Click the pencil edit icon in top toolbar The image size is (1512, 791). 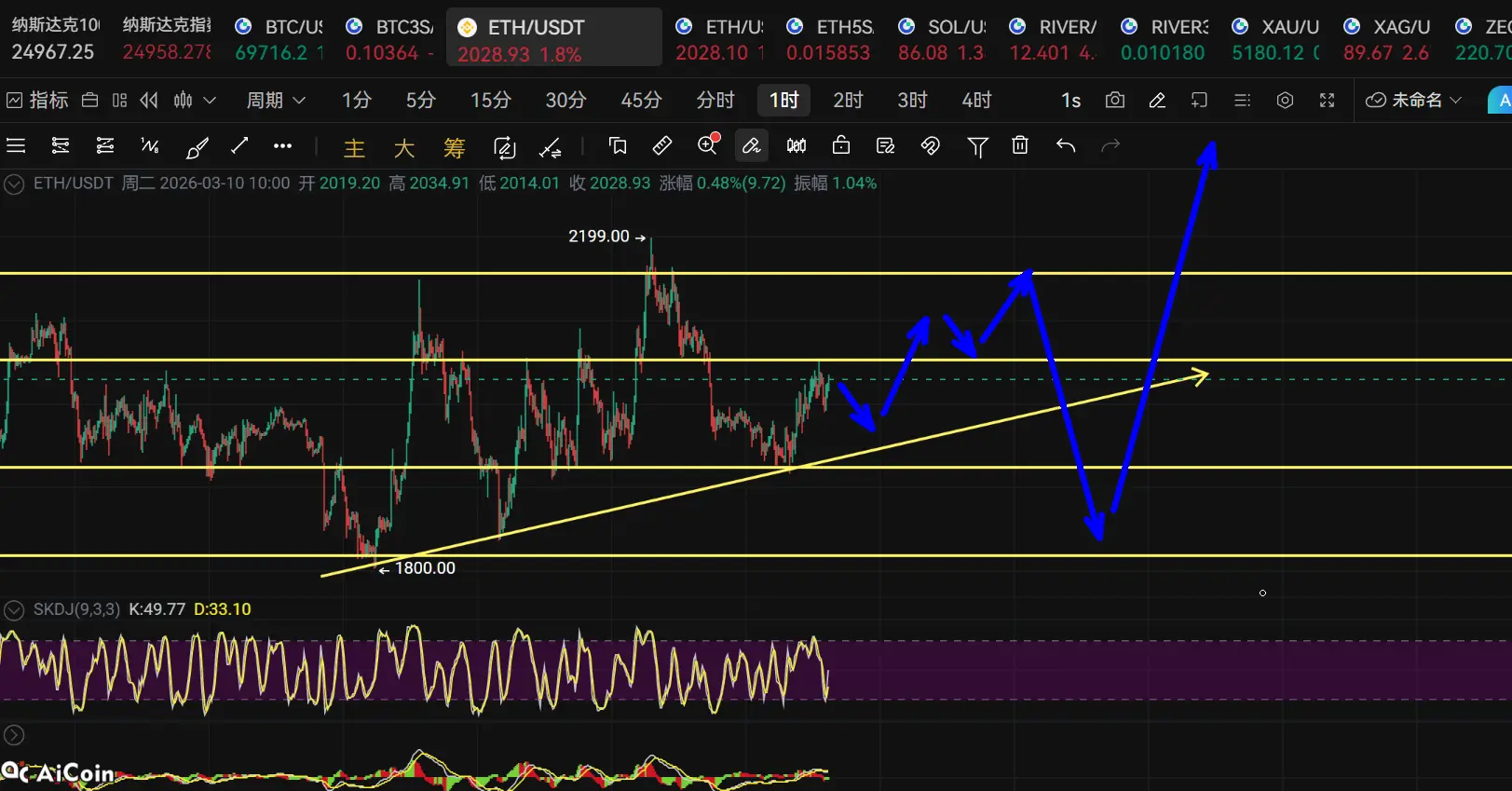[x=1157, y=100]
